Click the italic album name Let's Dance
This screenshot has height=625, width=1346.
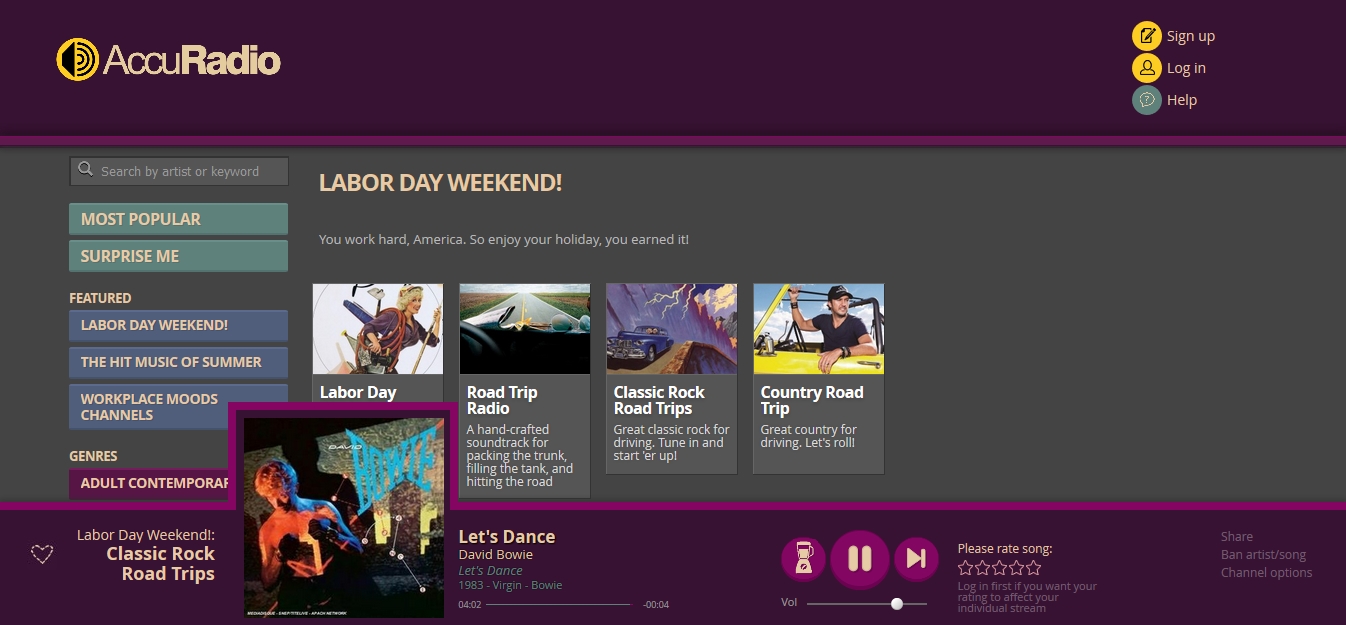(x=491, y=571)
